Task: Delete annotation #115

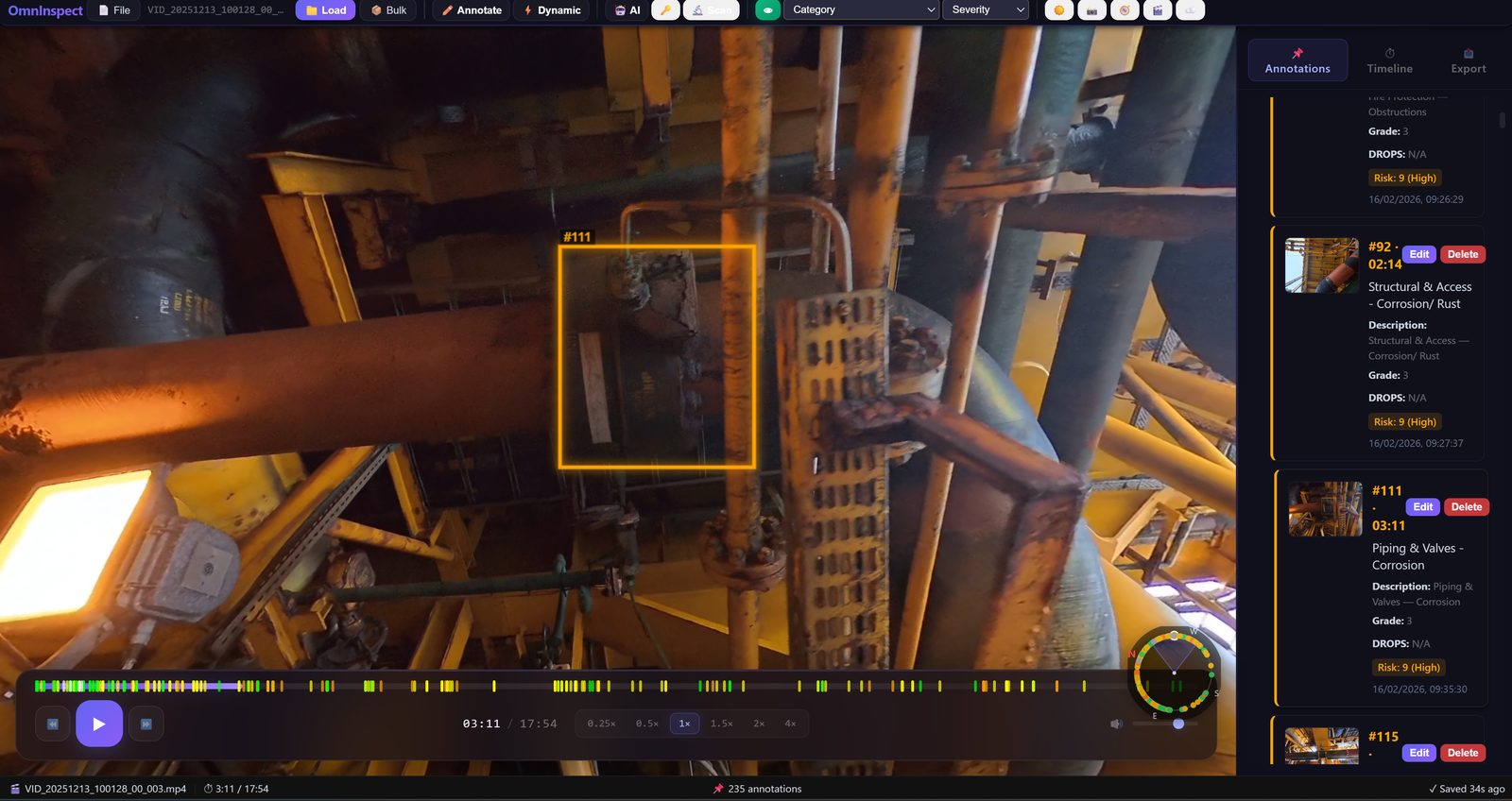Action: (x=1463, y=753)
